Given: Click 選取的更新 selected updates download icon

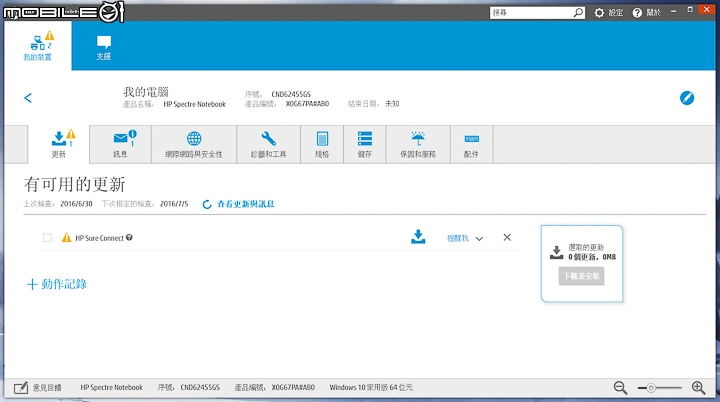Looking at the screenshot, I should coord(557,252).
